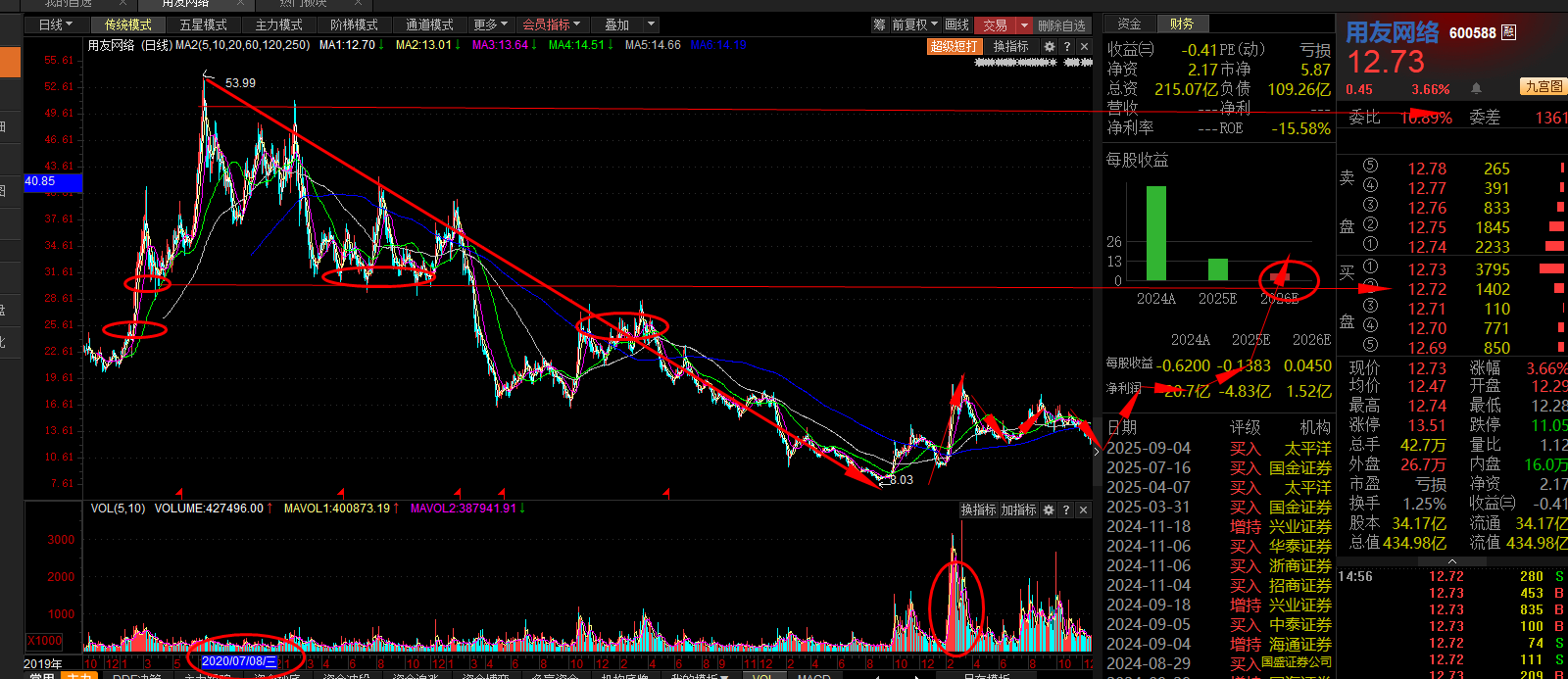The height and width of the screenshot is (679, 1568).
Task: Select the 浙商证券 rating row
Action: click(1218, 566)
